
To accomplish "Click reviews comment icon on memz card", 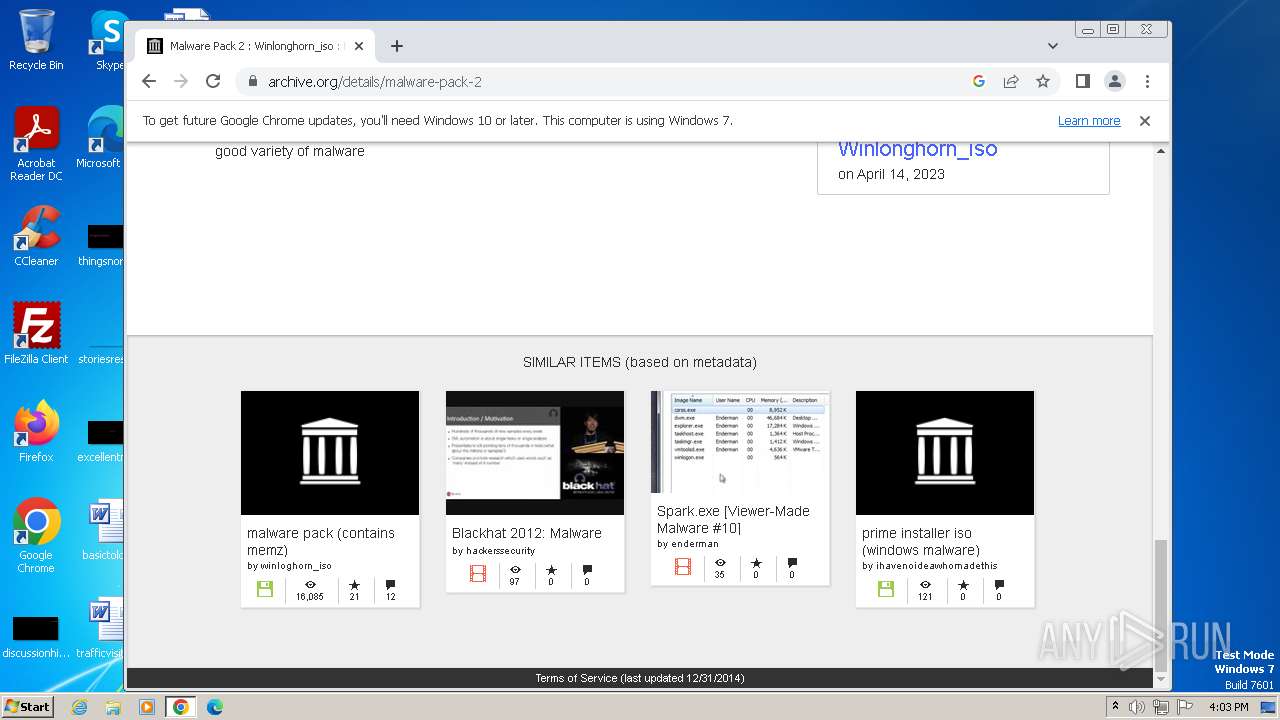I will (390, 584).
